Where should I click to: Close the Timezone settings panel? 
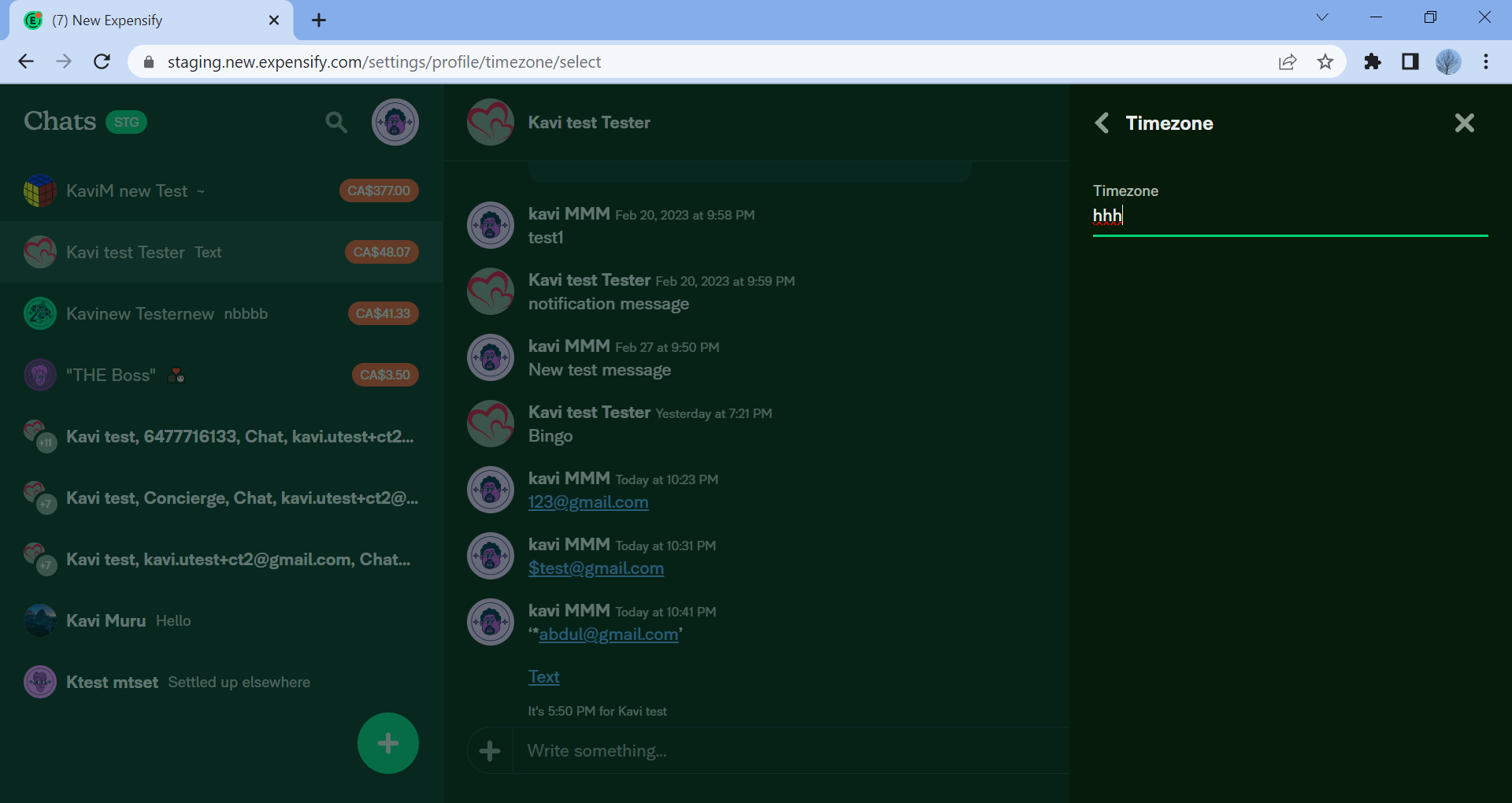click(1464, 123)
